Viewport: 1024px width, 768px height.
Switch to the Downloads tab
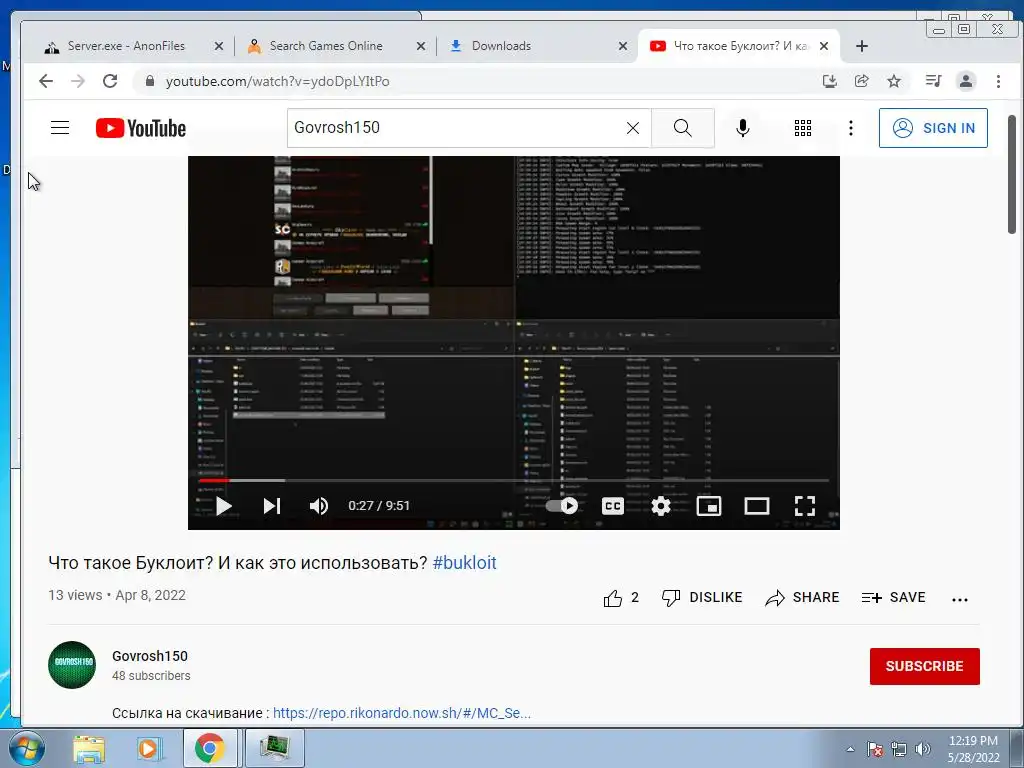pos(501,46)
